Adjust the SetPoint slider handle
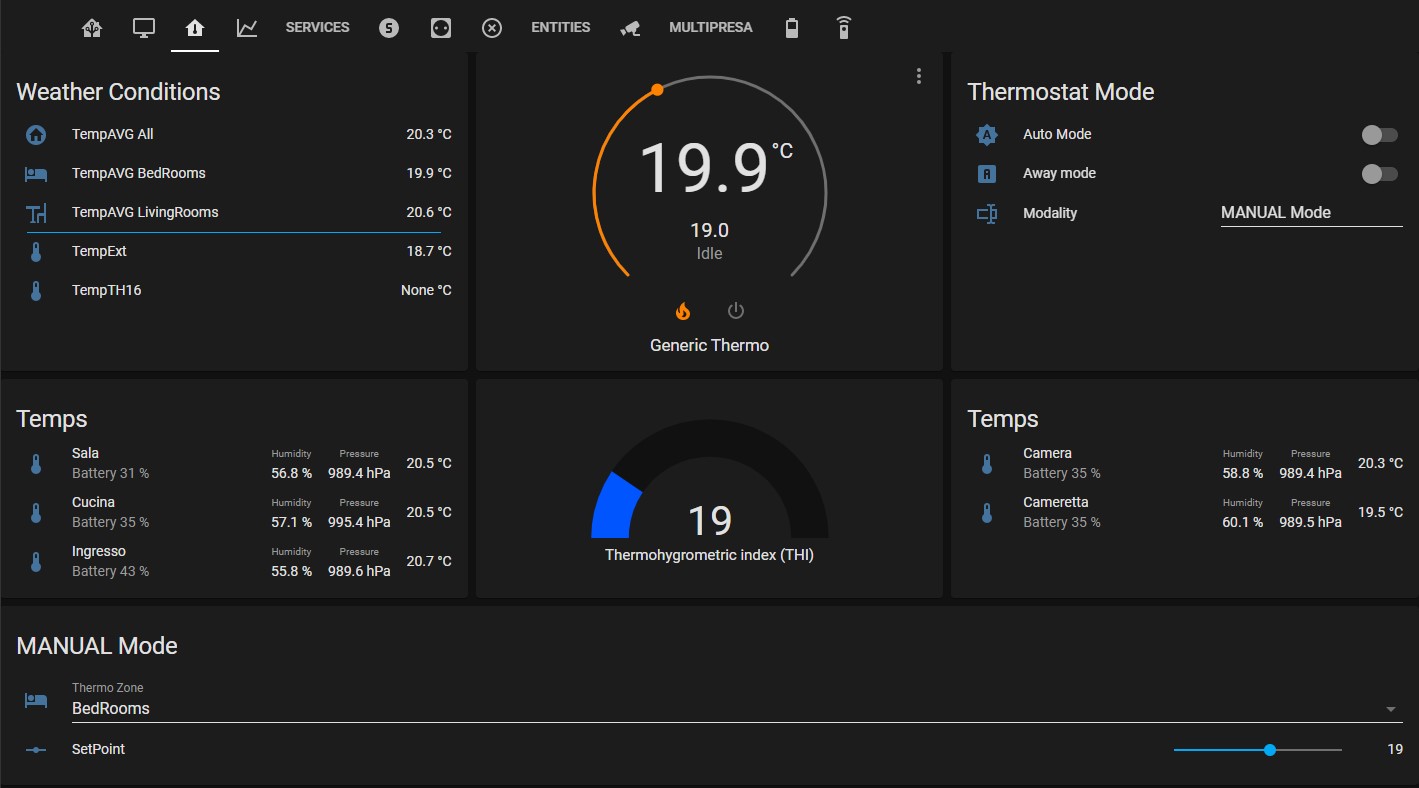 tap(1270, 749)
